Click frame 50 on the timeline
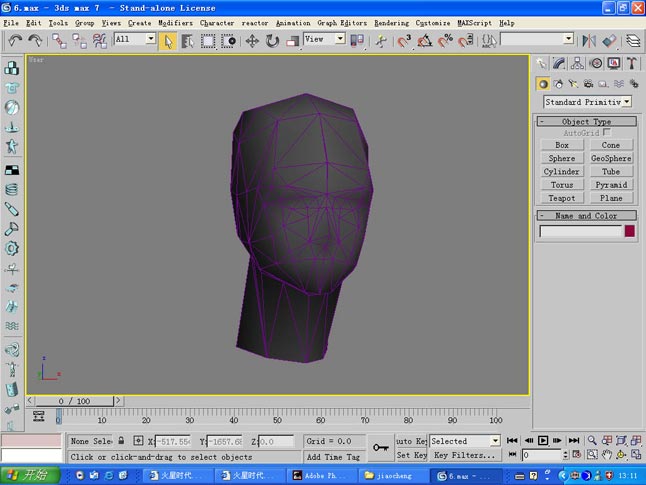This screenshot has width=646, height=485. point(277,419)
